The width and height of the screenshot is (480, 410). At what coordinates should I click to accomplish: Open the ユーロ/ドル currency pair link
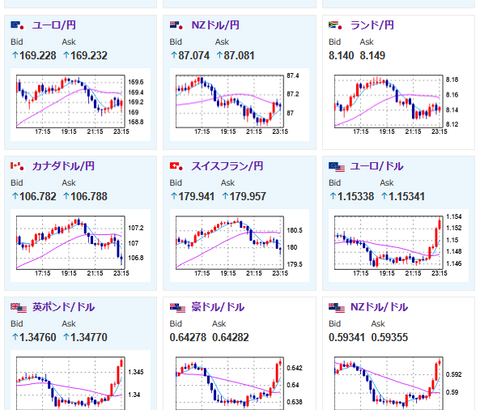point(377,166)
